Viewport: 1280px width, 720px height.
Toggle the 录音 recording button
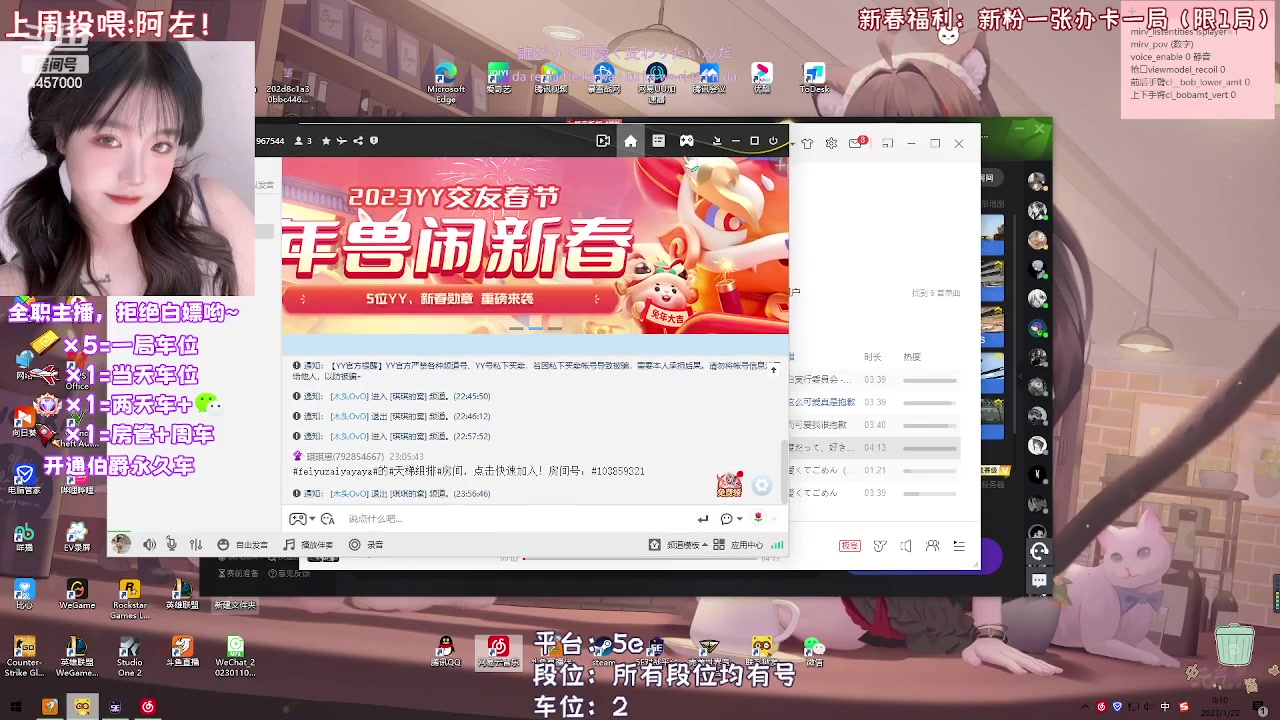tap(366, 545)
